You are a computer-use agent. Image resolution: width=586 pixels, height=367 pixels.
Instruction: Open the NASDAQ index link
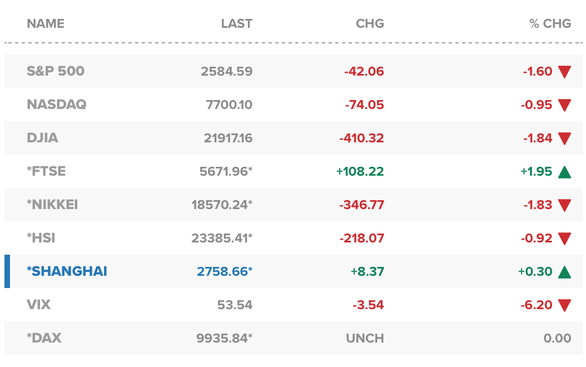56,104
